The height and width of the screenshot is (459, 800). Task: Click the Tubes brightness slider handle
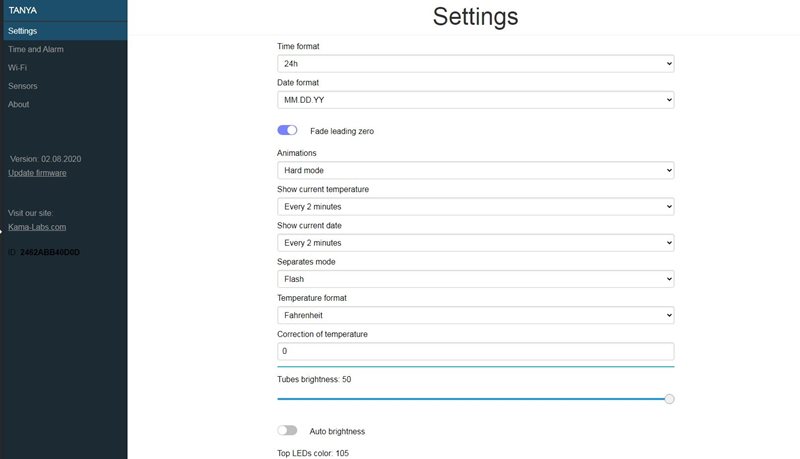click(669, 399)
